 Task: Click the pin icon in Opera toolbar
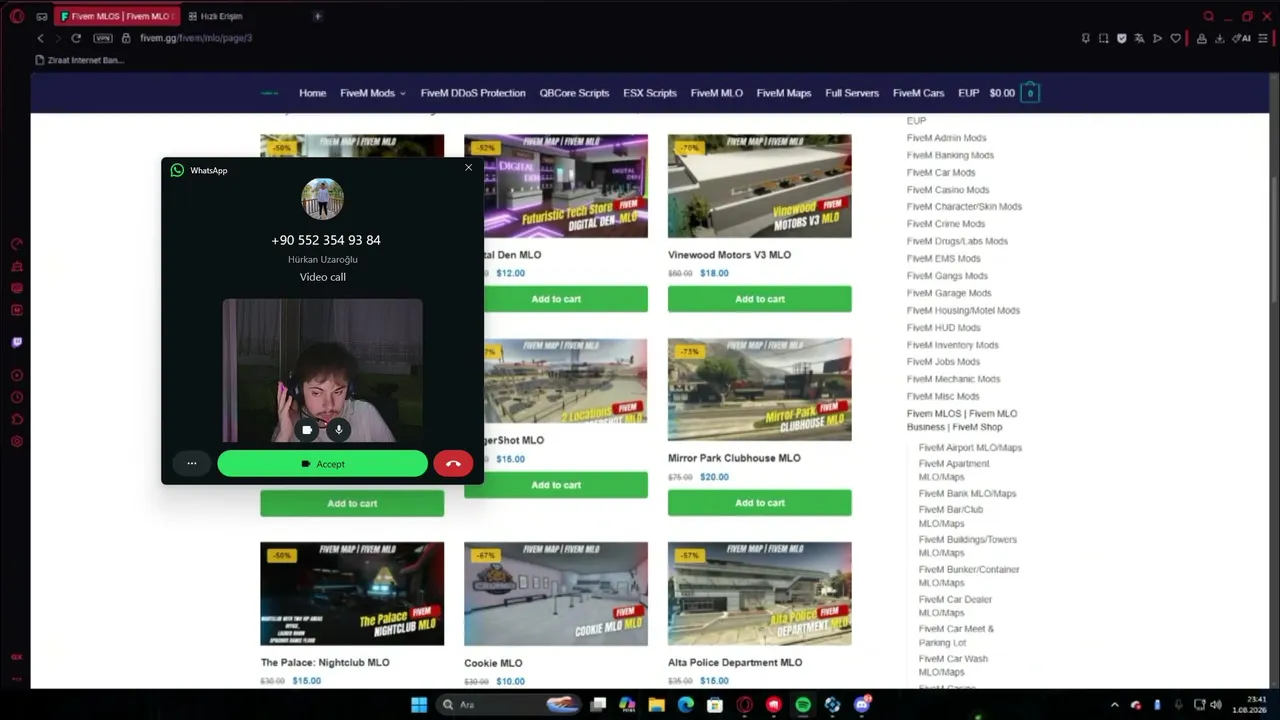point(1085,38)
